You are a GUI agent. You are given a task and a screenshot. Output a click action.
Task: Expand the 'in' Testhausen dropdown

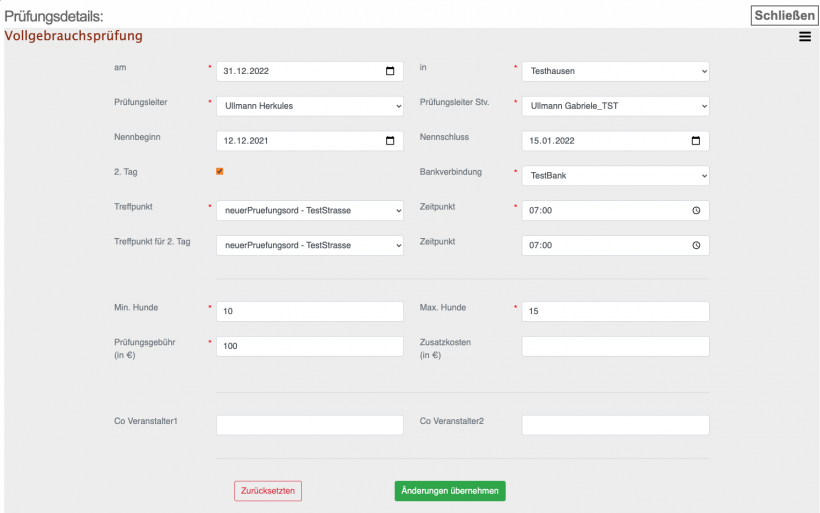tap(615, 71)
